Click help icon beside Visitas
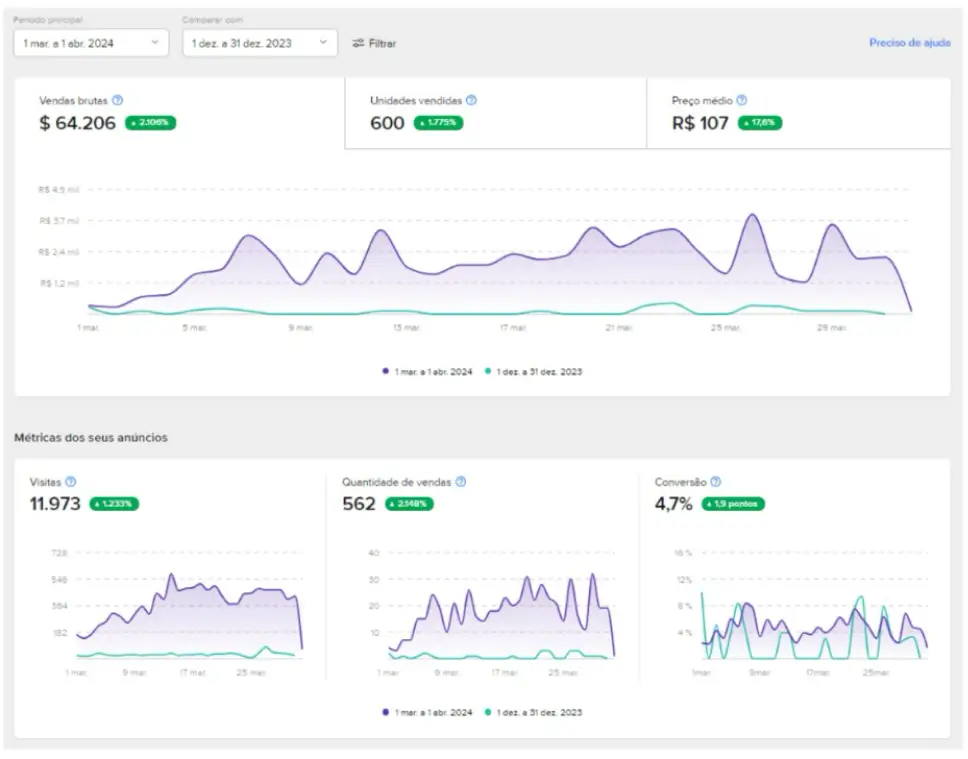The image size is (968, 759). click(x=70, y=482)
